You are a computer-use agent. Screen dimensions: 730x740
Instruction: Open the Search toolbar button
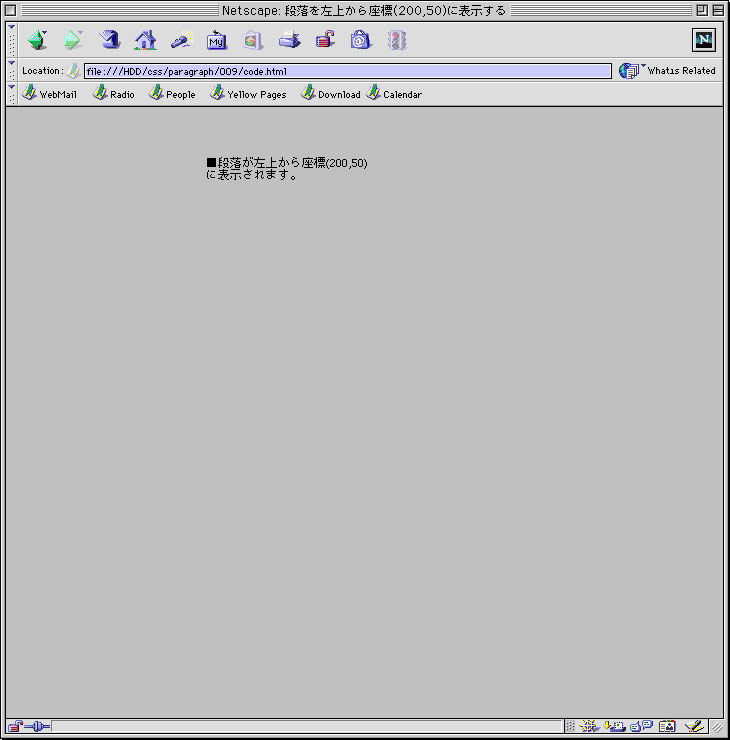(181, 41)
